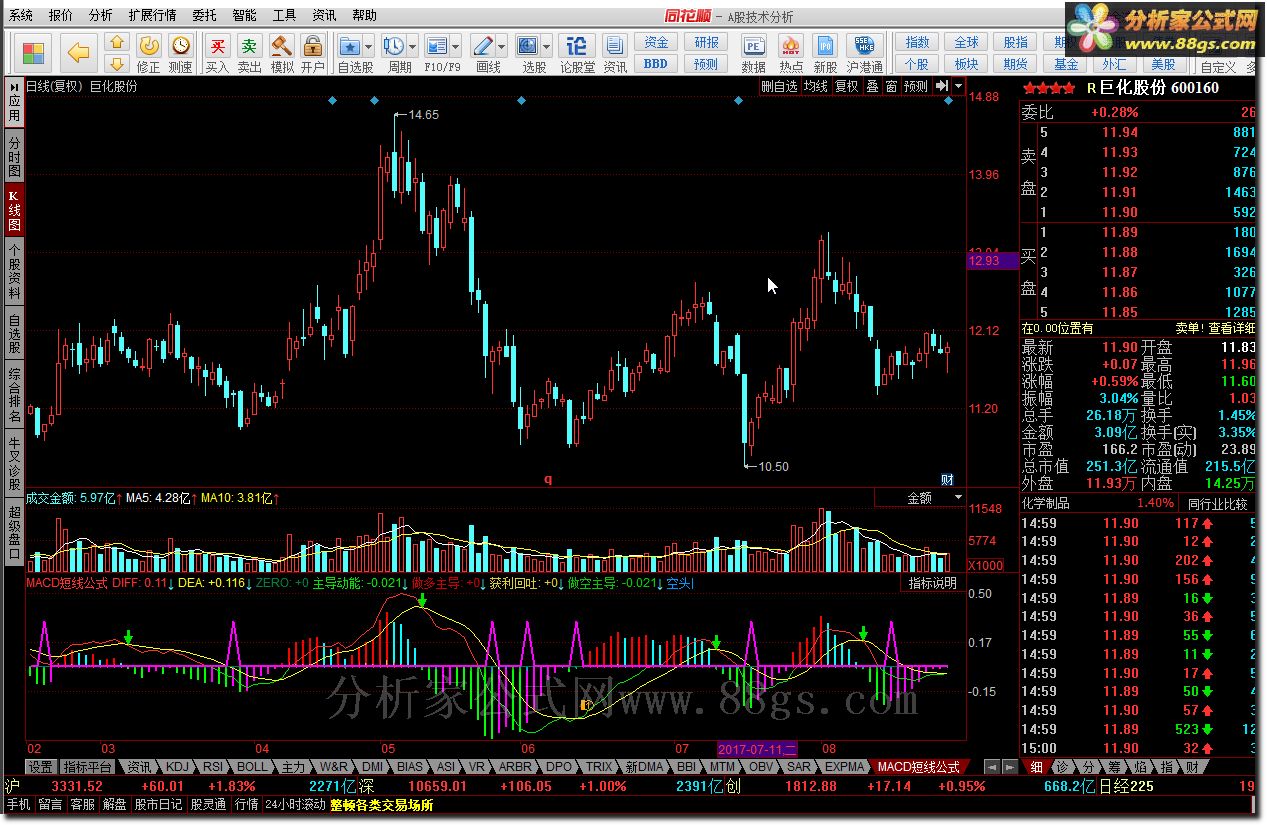Viewport: 1267px width, 825px height.
Task: Click the 新股 IPO icon
Action: (x=825, y=46)
